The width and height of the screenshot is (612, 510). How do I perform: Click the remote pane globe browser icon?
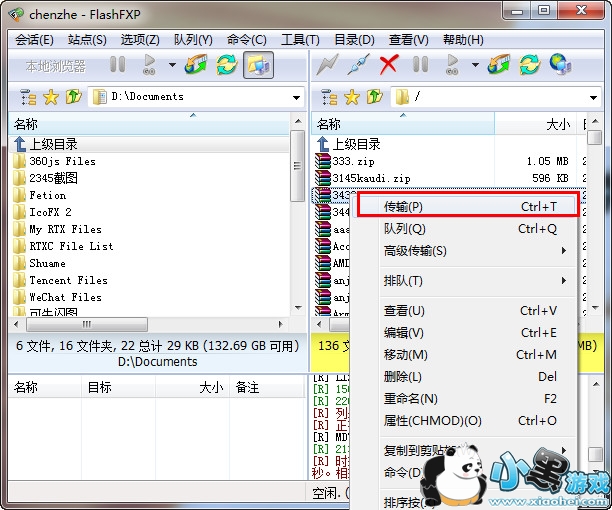[560, 64]
